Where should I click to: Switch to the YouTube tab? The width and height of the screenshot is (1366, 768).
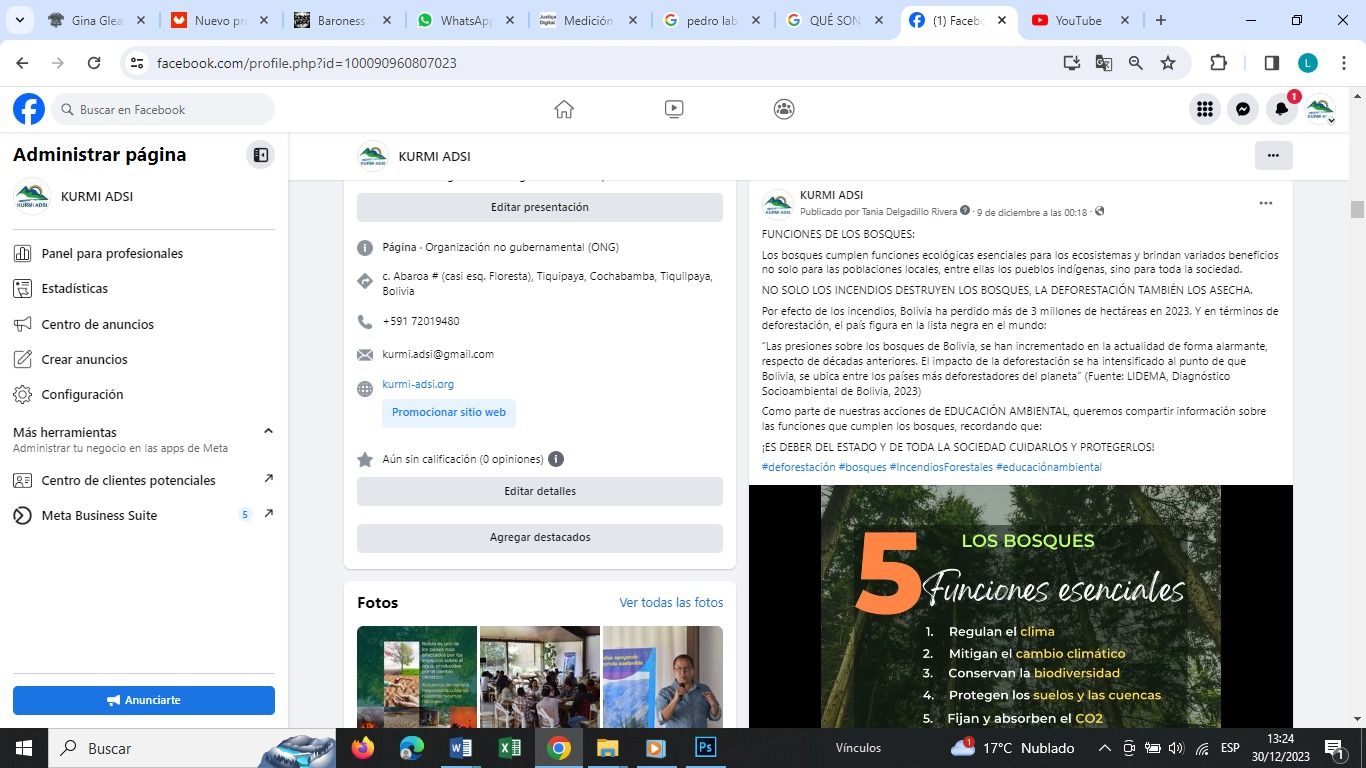click(x=1080, y=20)
